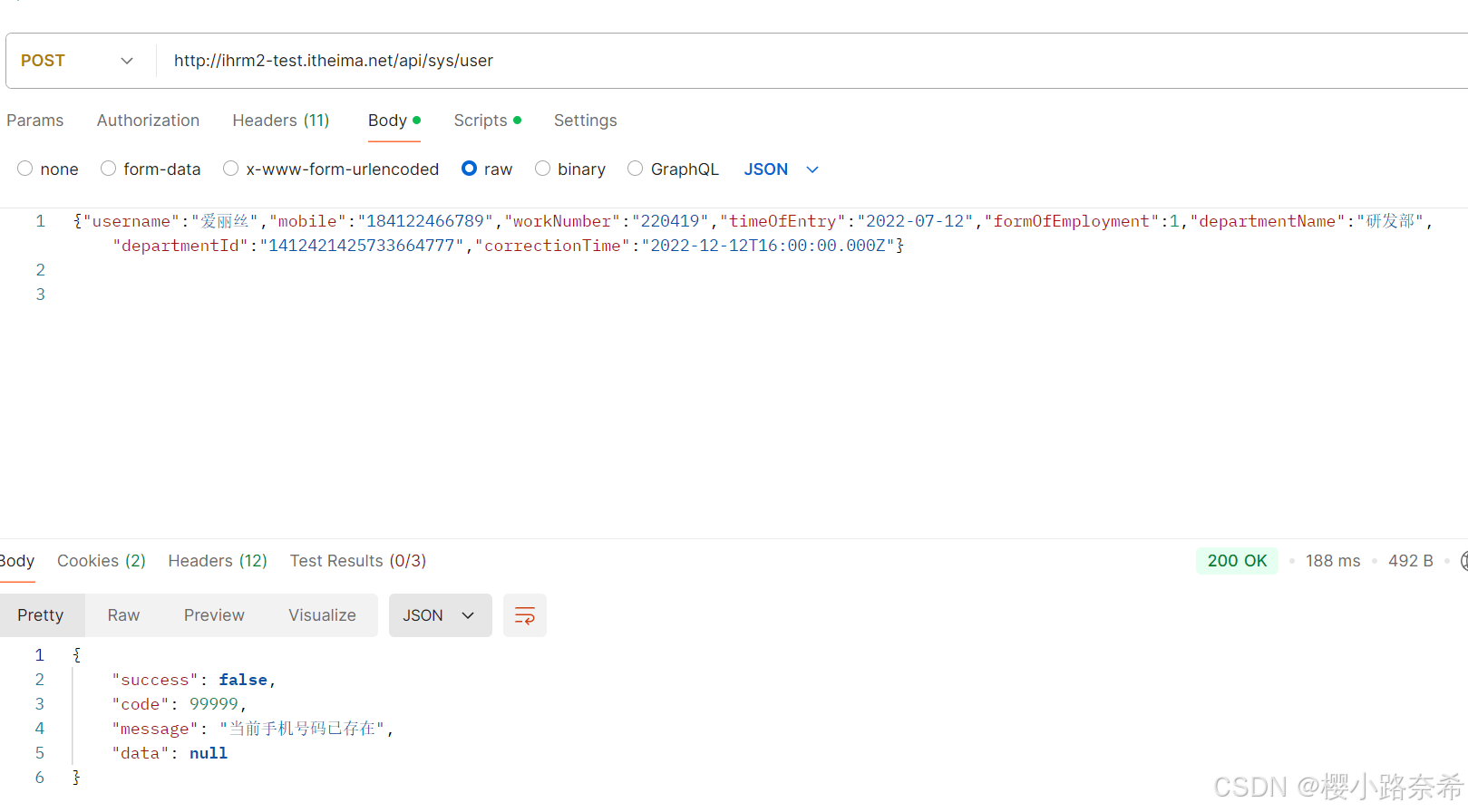Open the response JSON format dropdown
This screenshot has height=812, width=1468.
[x=440, y=615]
